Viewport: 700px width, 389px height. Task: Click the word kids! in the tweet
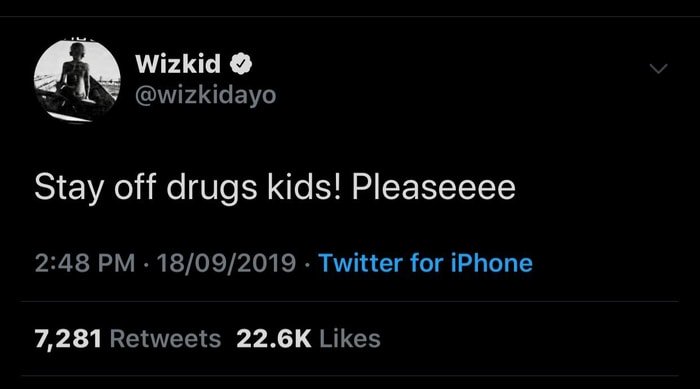coord(304,186)
